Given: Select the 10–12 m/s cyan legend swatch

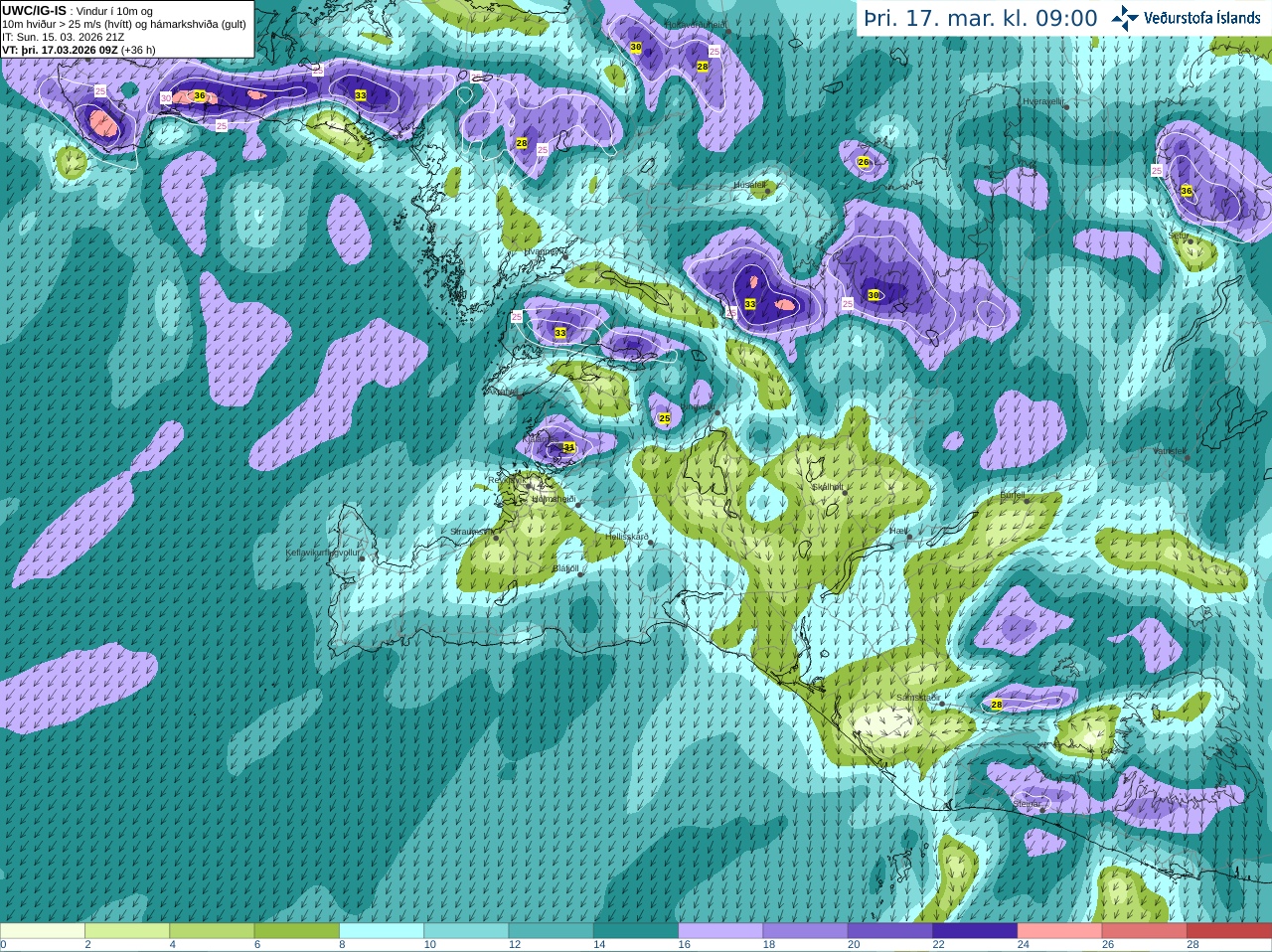Looking at the screenshot, I should point(466,930).
